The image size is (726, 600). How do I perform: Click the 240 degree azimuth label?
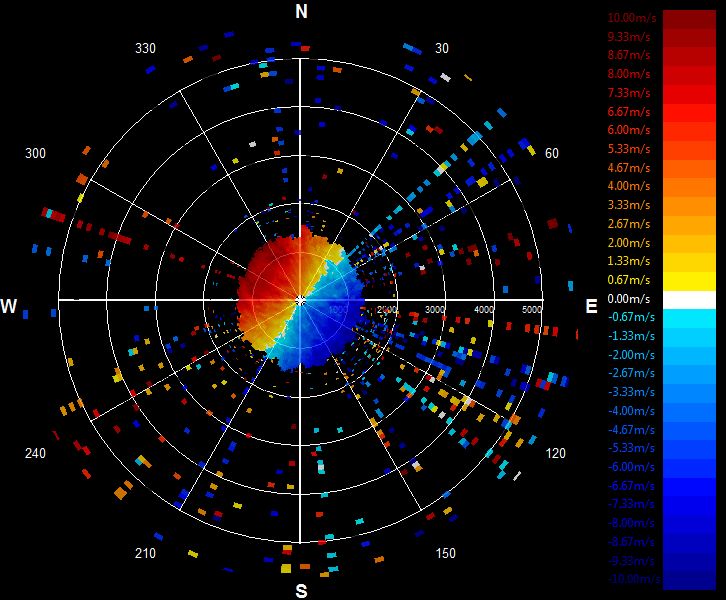tap(35, 453)
